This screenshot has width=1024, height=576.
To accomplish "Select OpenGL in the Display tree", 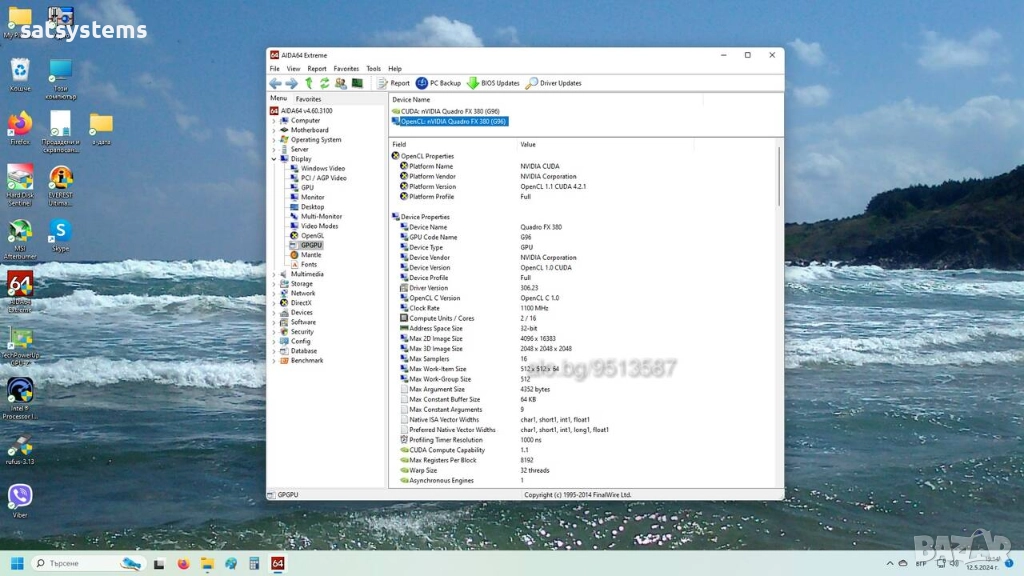I will click(312, 235).
